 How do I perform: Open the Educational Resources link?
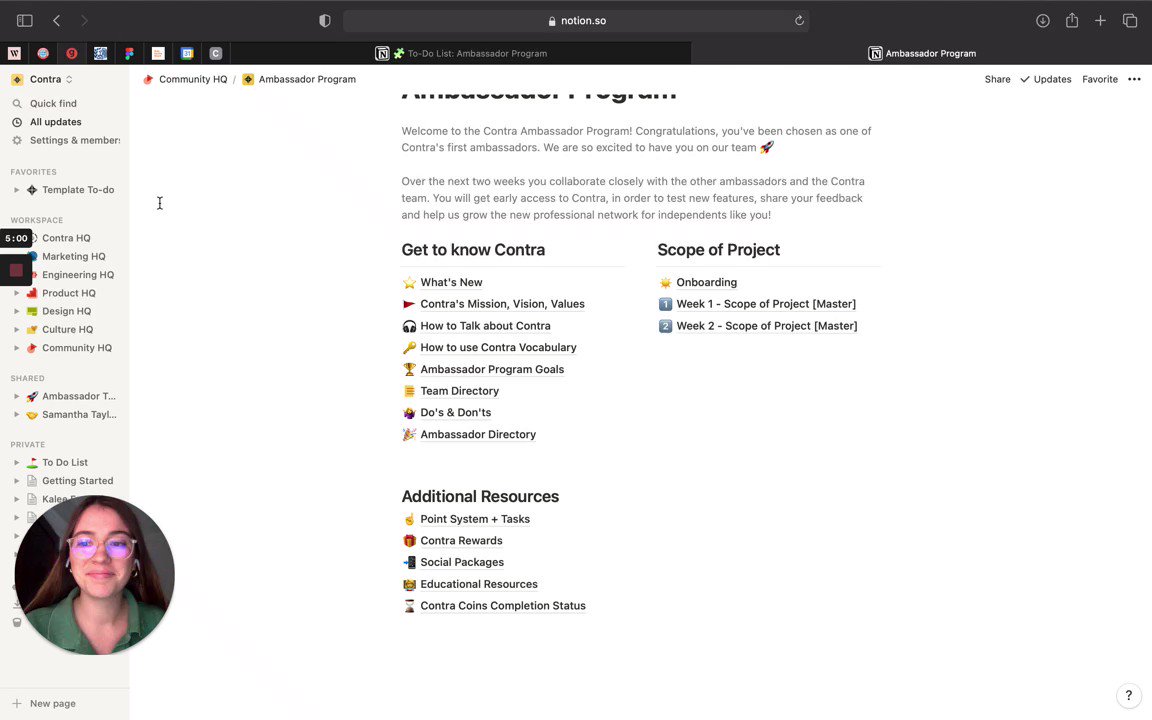point(478,584)
